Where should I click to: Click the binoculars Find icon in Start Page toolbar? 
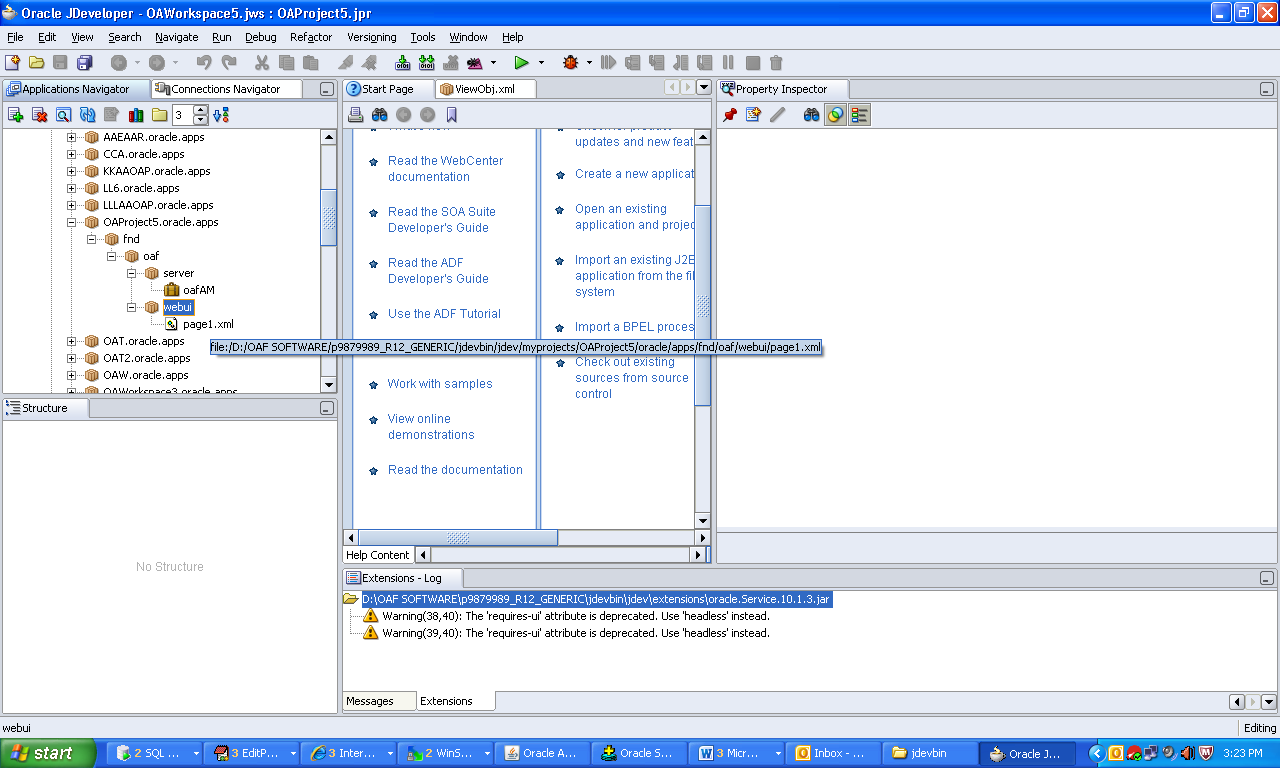tap(379, 115)
